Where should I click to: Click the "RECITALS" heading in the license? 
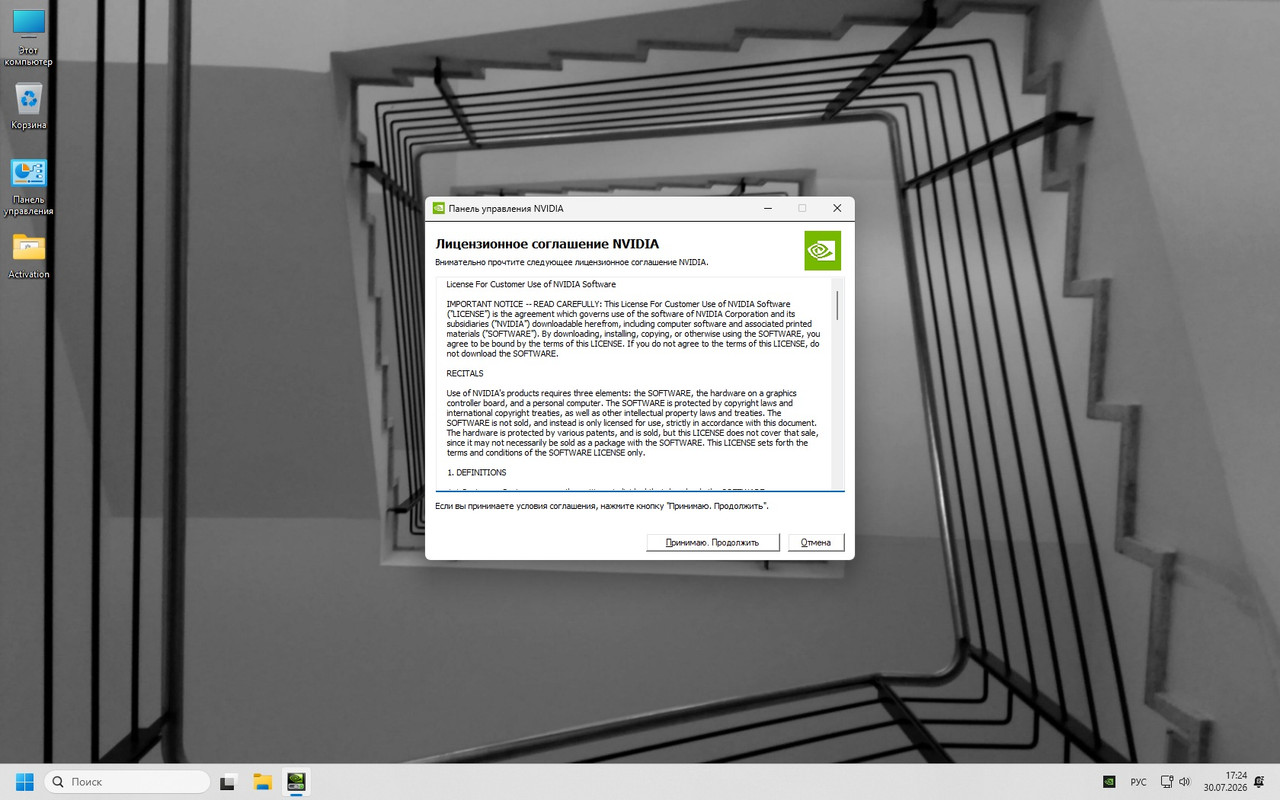coord(465,373)
